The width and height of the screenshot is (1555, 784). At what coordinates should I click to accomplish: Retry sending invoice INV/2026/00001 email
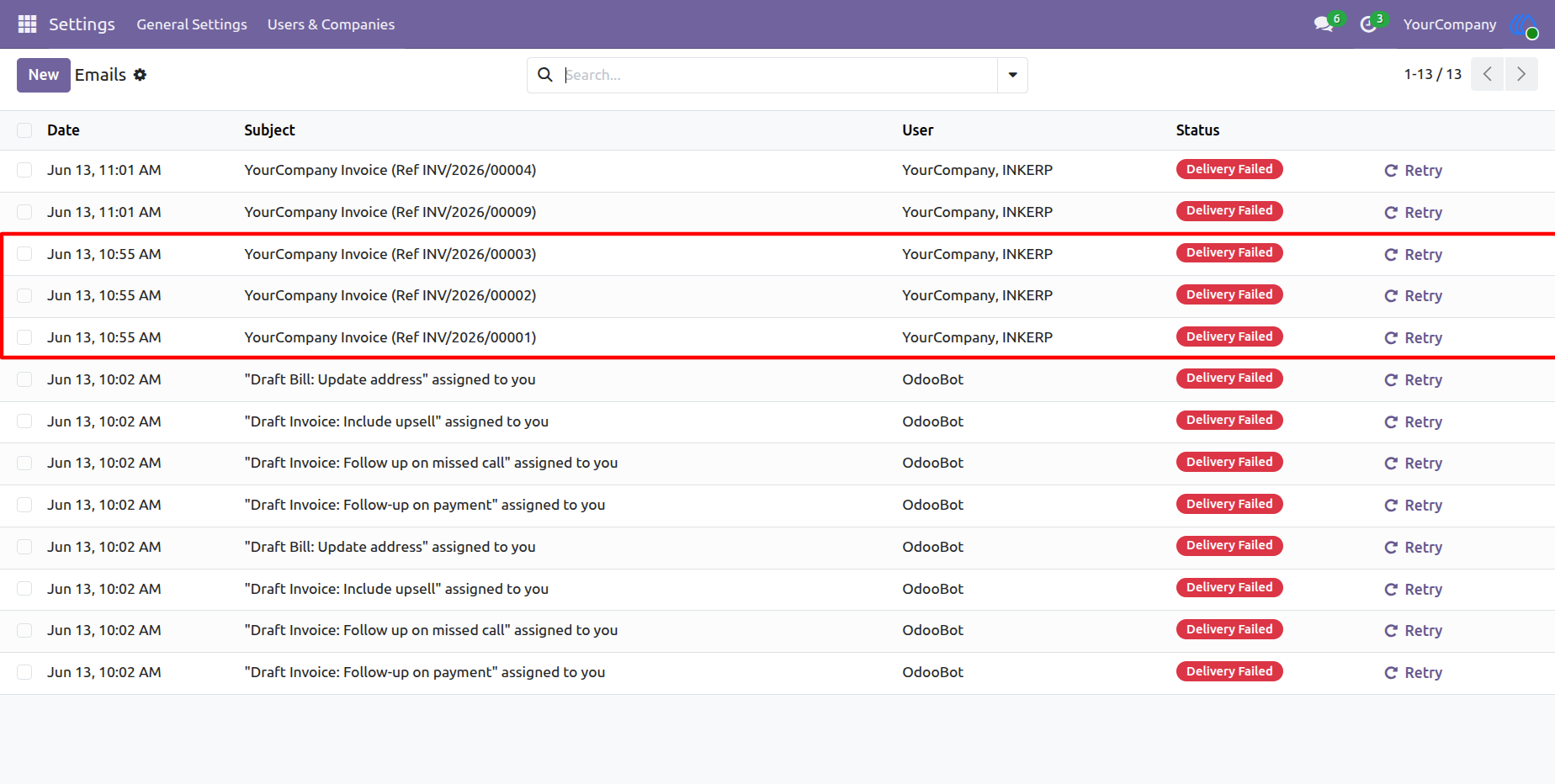click(1414, 338)
